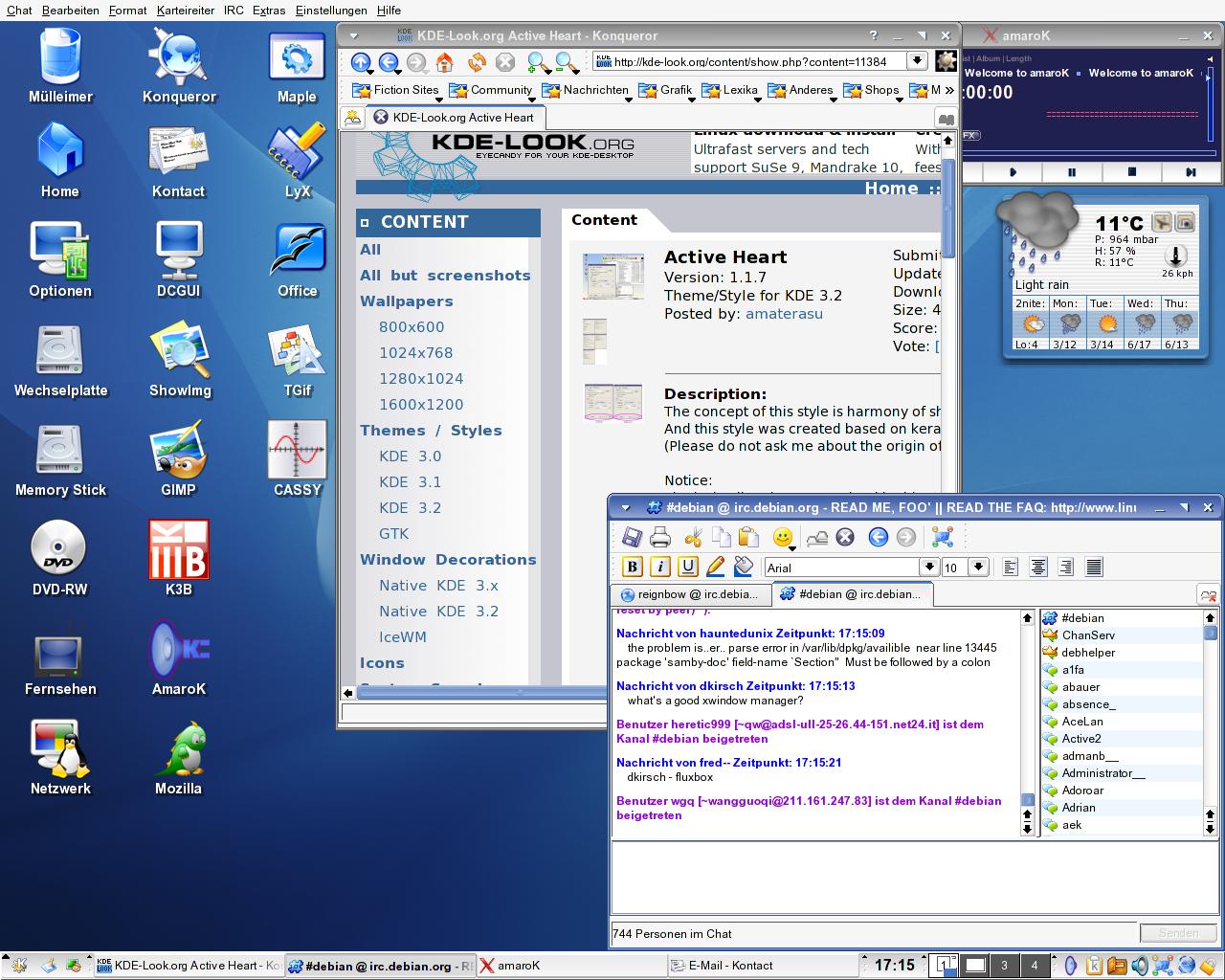Open the IceWM decorations link
Viewport: 1225px width, 980px height.
(x=403, y=636)
